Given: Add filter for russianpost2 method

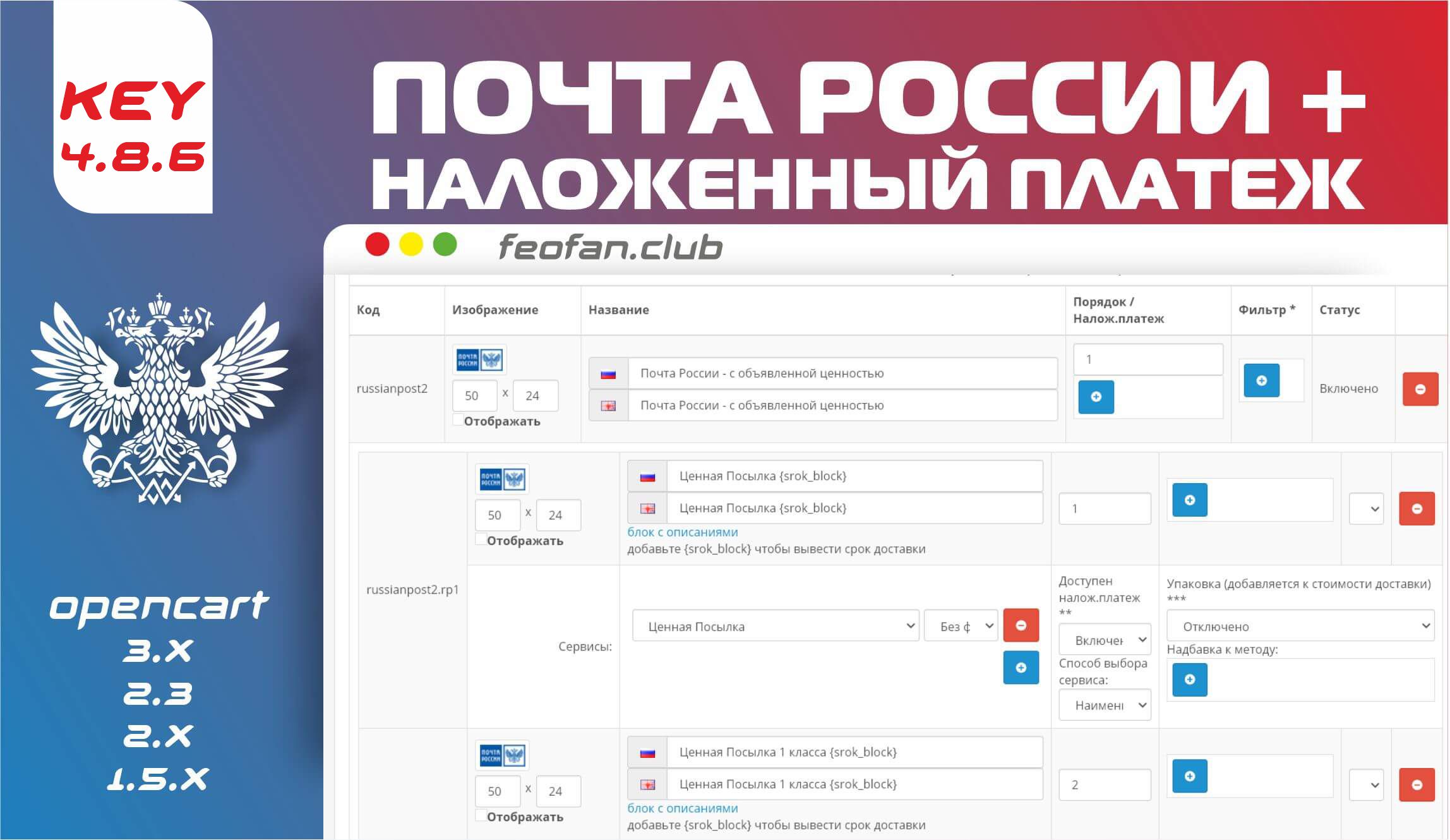Looking at the screenshot, I should [x=1261, y=380].
